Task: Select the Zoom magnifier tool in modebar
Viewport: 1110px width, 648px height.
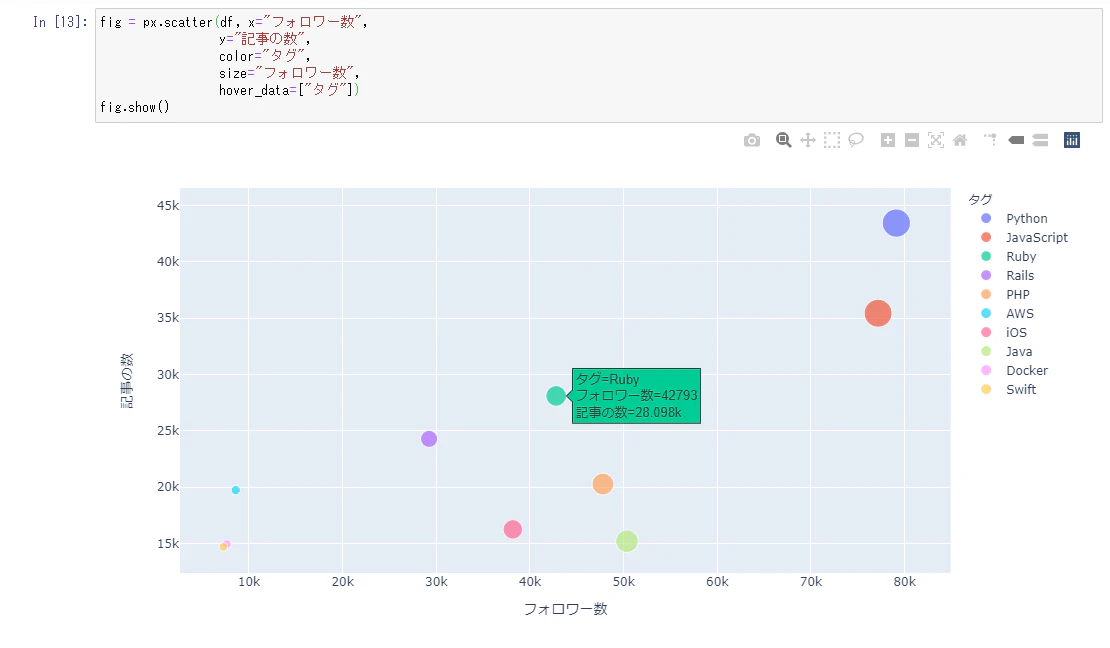Action: 783,140
